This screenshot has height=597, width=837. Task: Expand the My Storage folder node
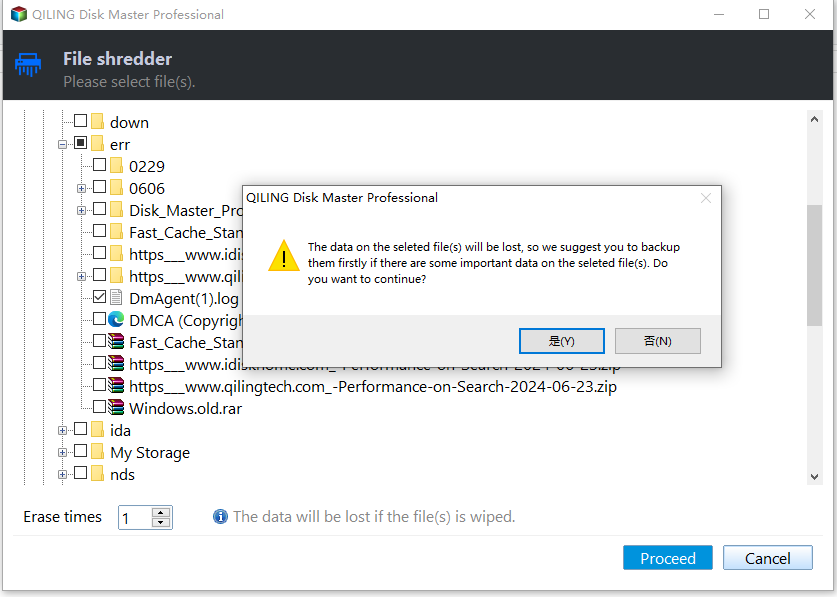[62, 452]
